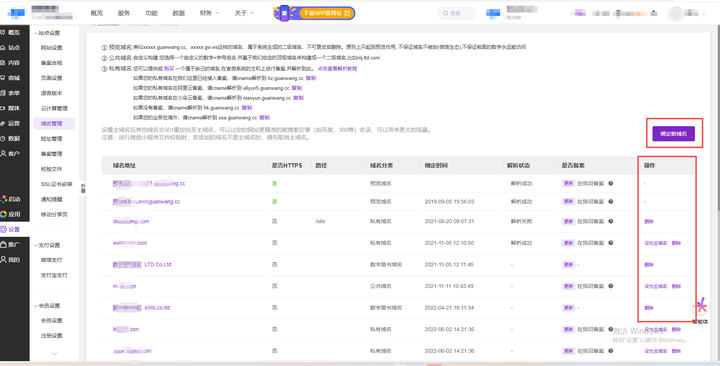
Task: Open 表单 in the dark sidebar
Action: pyautogui.click(x=10, y=93)
